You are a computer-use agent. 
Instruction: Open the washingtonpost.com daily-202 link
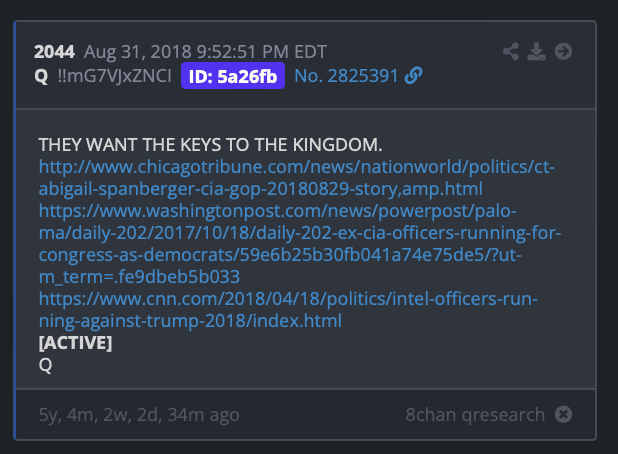click(x=300, y=244)
